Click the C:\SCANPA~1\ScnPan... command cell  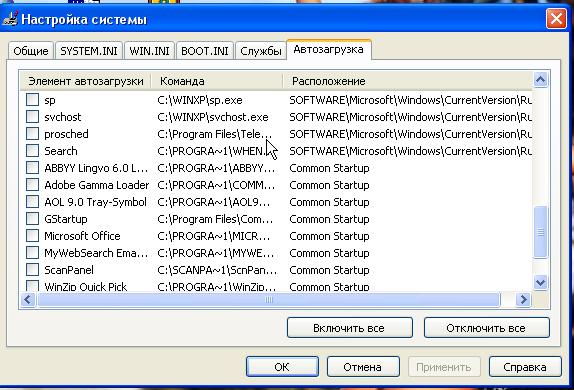[x=217, y=270]
